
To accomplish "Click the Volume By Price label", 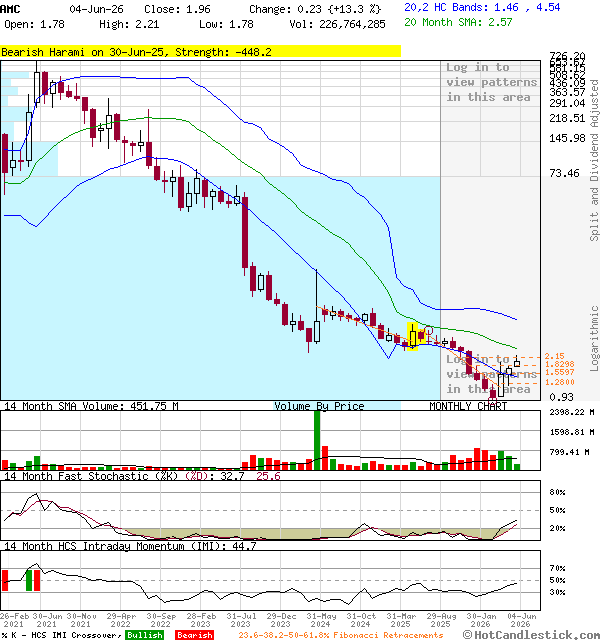I will coord(319,406).
